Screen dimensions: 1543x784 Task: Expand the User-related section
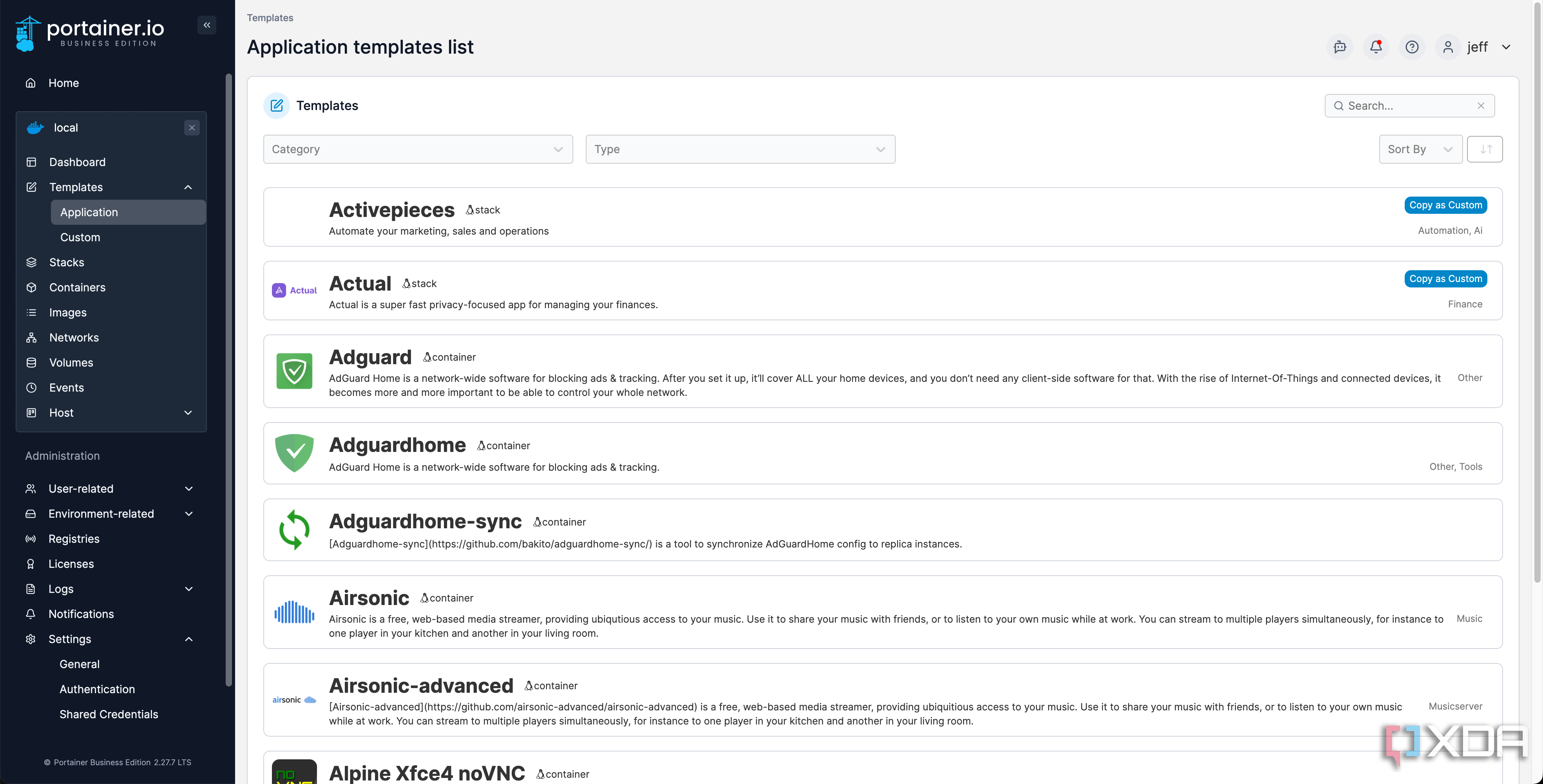pyautogui.click(x=189, y=488)
